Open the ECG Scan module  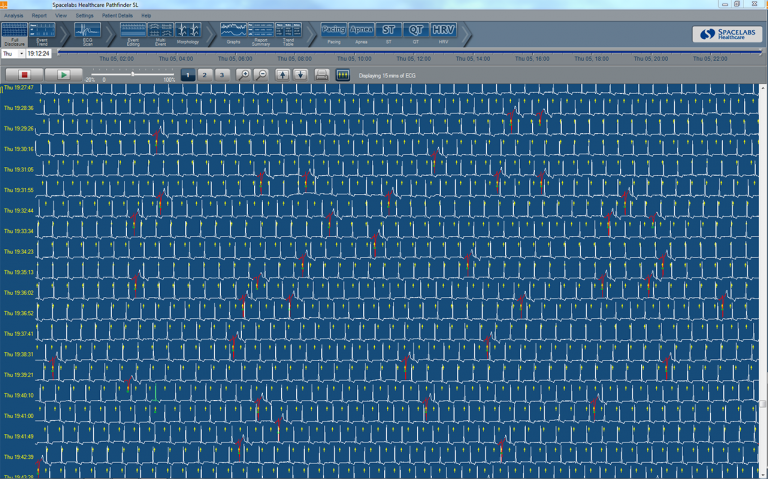point(87,34)
